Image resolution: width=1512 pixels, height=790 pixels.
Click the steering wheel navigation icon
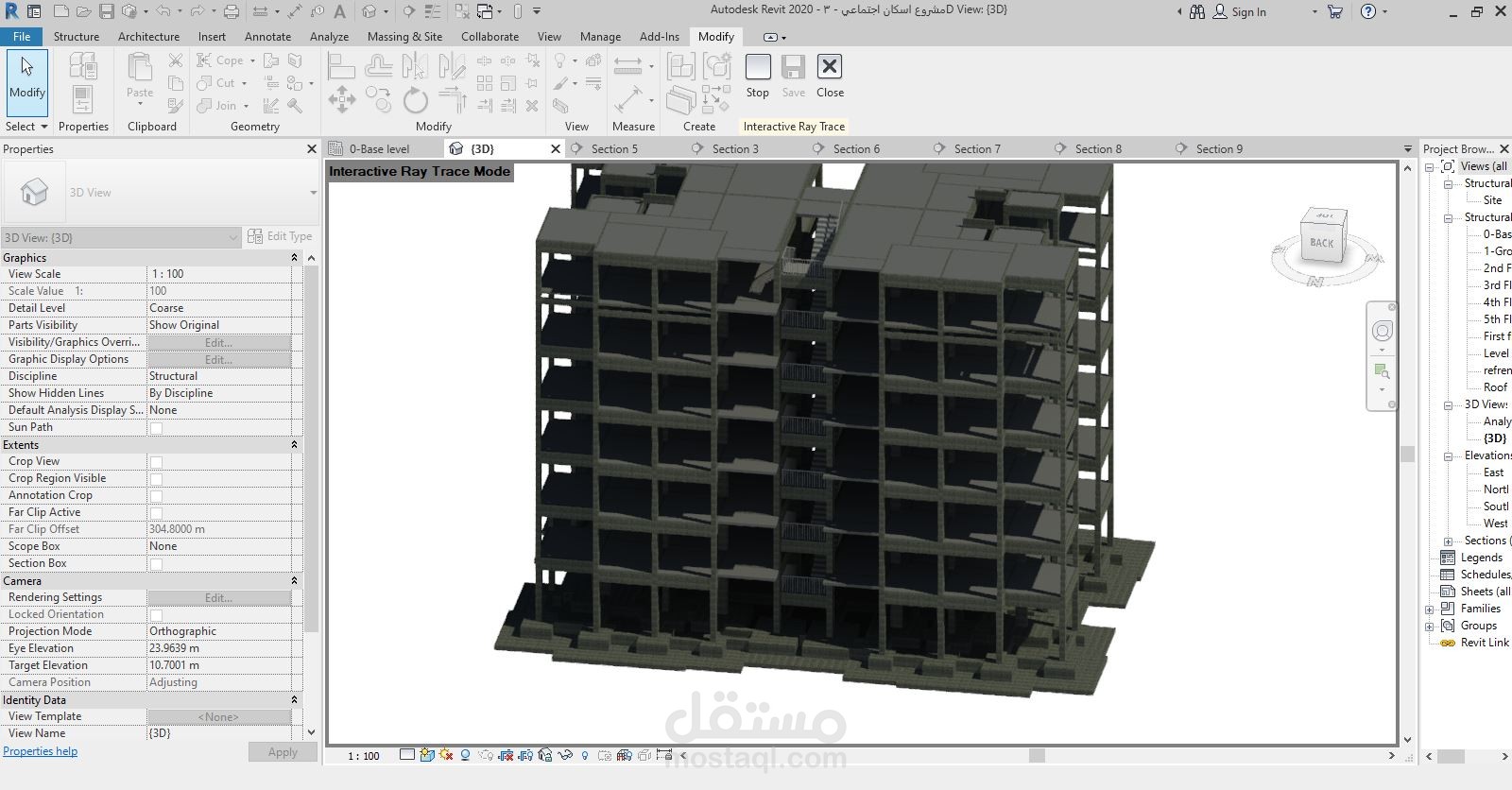(1382, 332)
